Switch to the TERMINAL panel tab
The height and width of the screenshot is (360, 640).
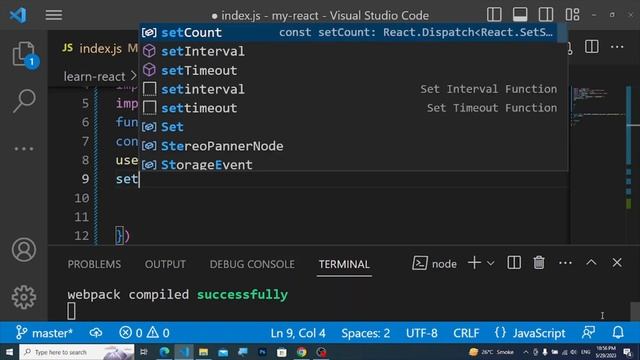(344, 264)
